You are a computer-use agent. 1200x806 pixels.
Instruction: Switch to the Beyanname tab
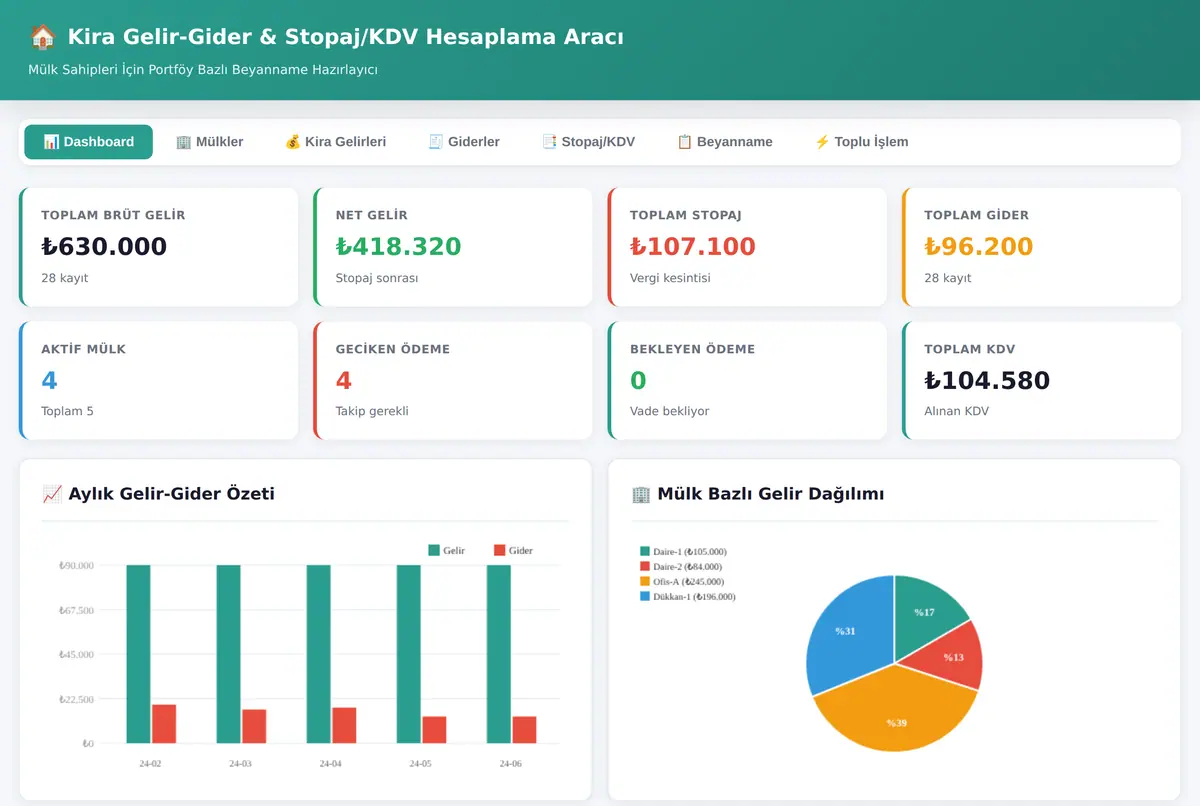[x=724, y=142]
